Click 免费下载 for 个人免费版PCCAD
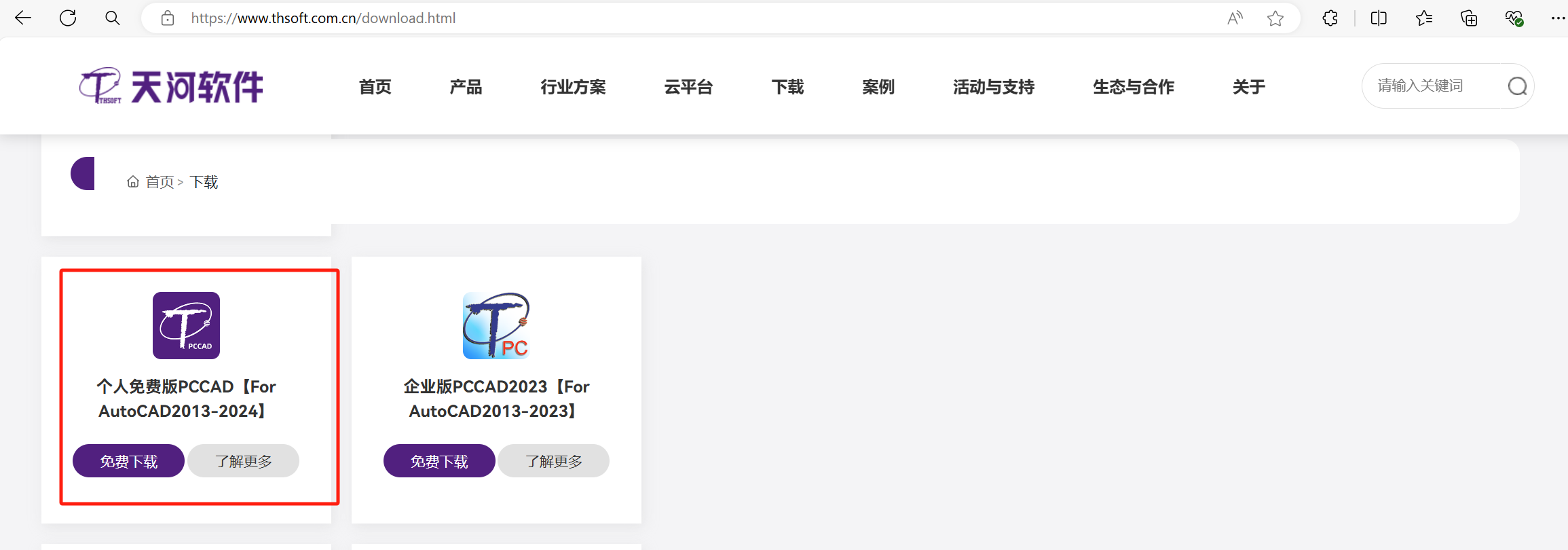The height and width of the screenshot is (550, 1568). click(x=128, y=461)
